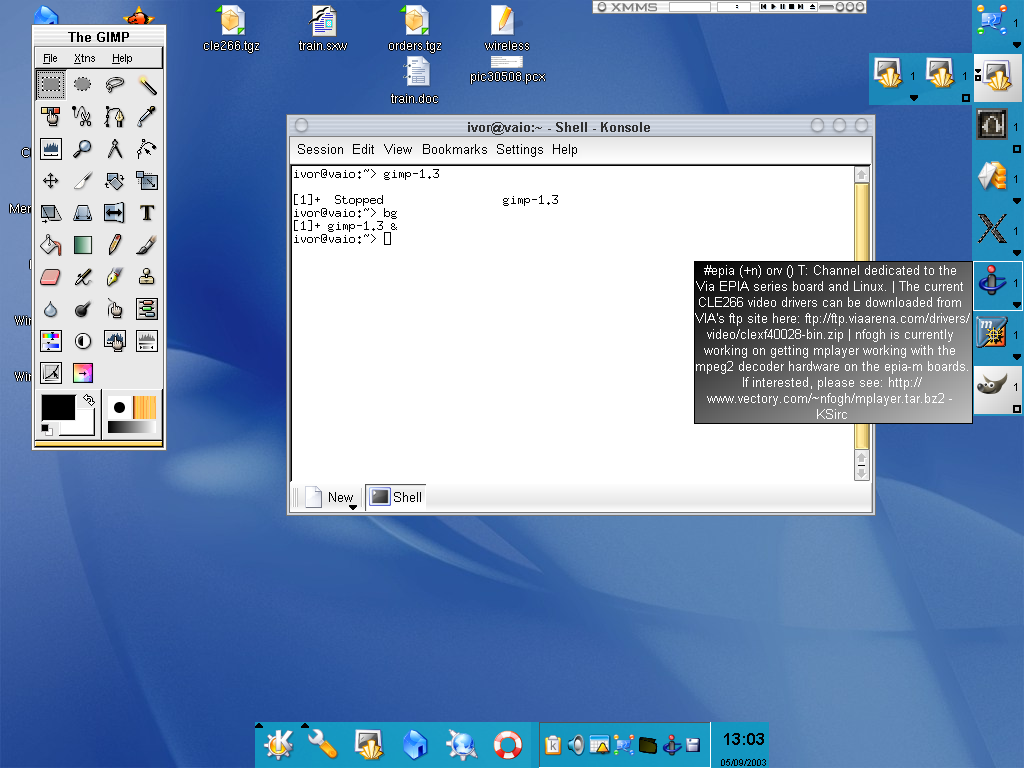Viewport: 1024px width, 768px height.
Task: Open the black foreground color swatch
Action: tap(58, 408)
